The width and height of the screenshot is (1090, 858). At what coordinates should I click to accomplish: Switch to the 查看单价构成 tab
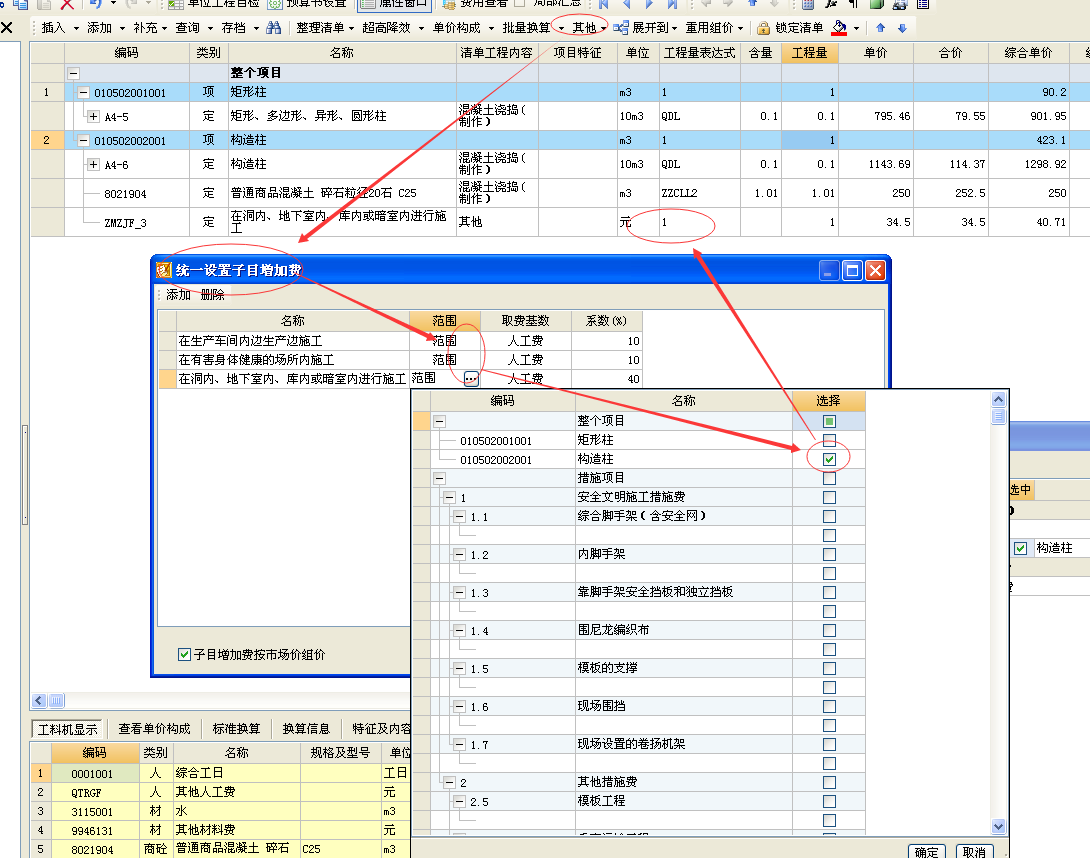point(154,729)
